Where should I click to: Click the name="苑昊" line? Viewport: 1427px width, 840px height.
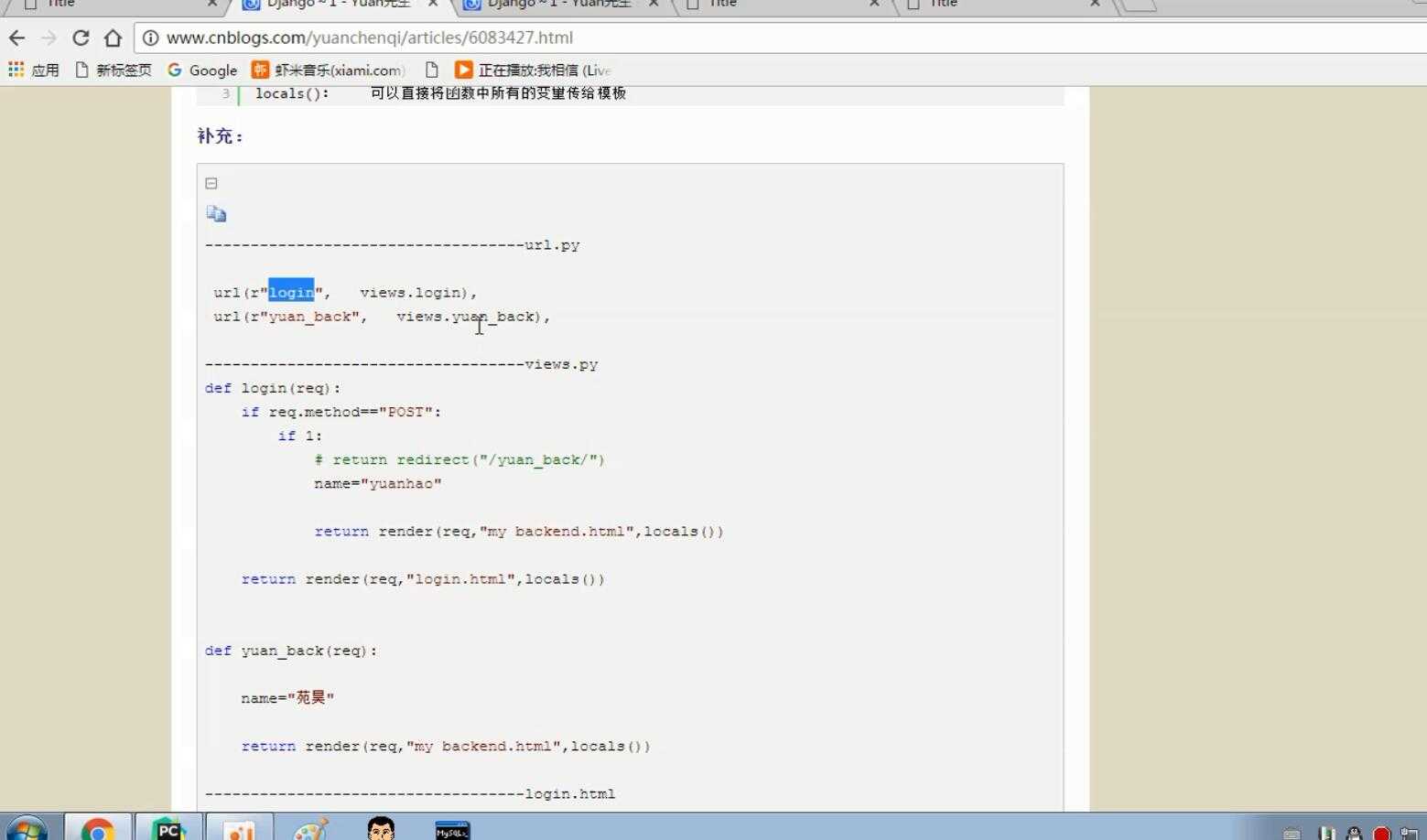(287, 698)
